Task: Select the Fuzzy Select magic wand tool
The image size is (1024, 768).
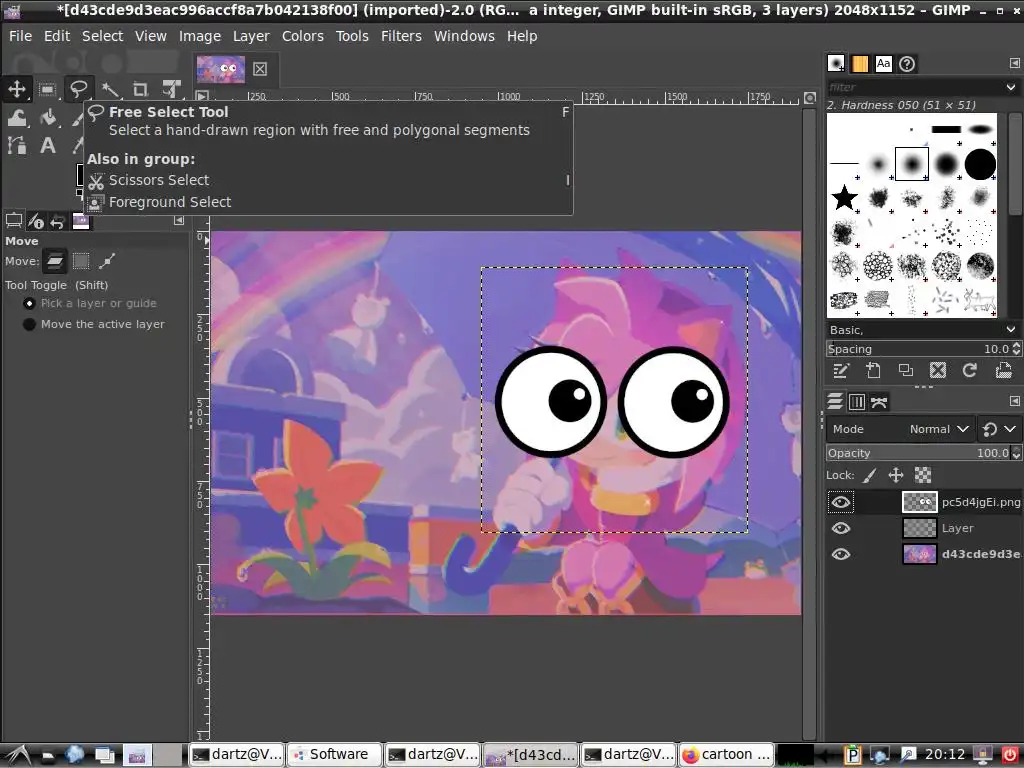Action: [x=110, y=89]
